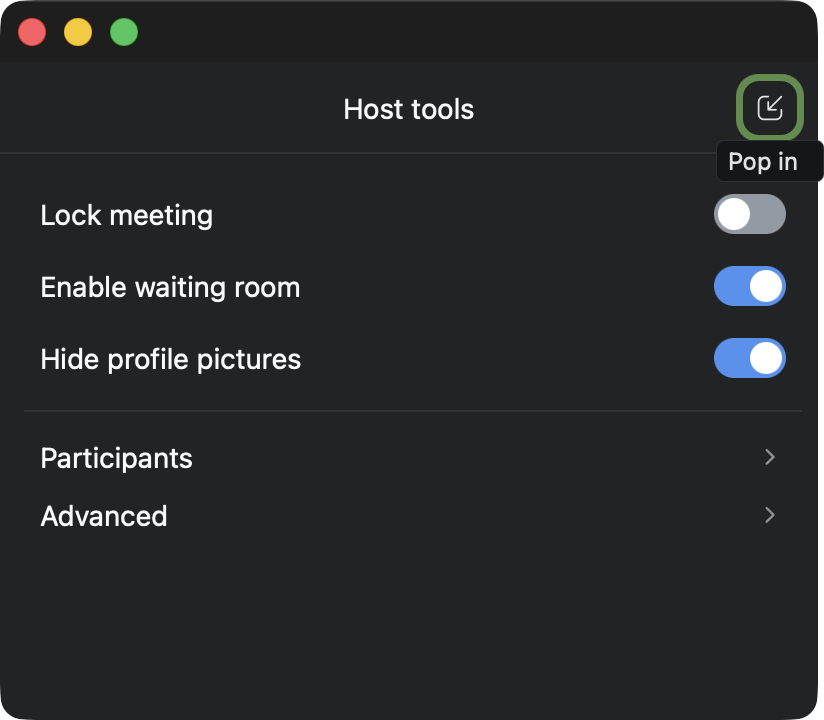824x720 pixels.
Task: Click the empty title bar area
Action: [450, 32]
